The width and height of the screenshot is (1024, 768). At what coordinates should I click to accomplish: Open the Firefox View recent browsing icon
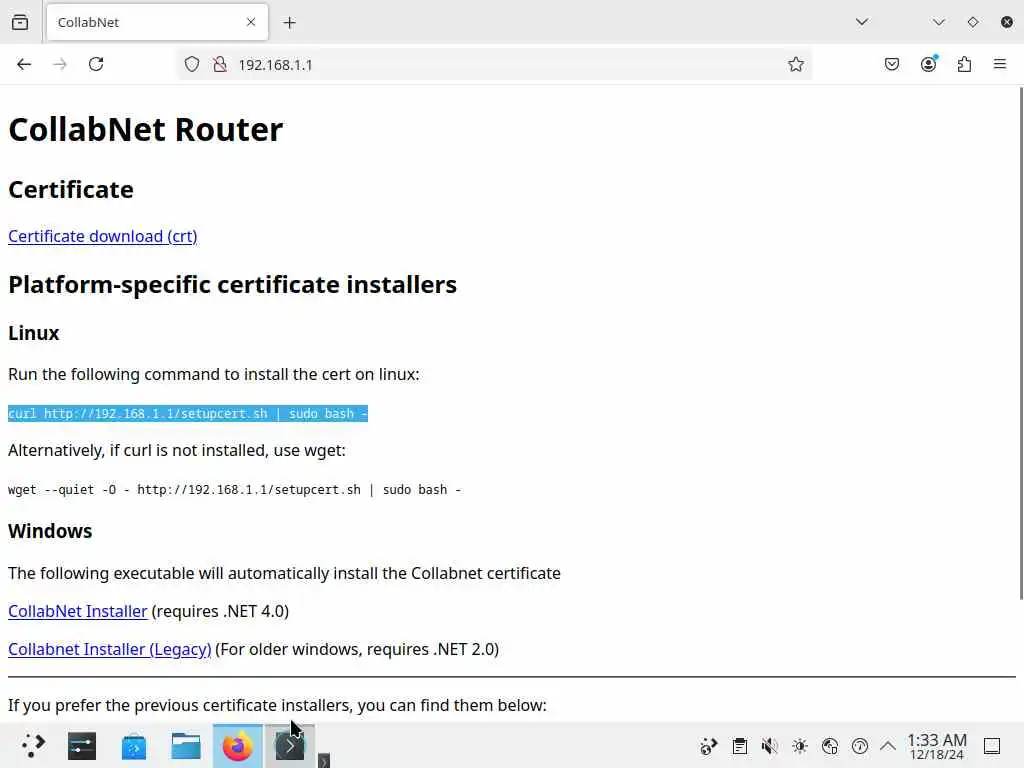coord(20,22)
